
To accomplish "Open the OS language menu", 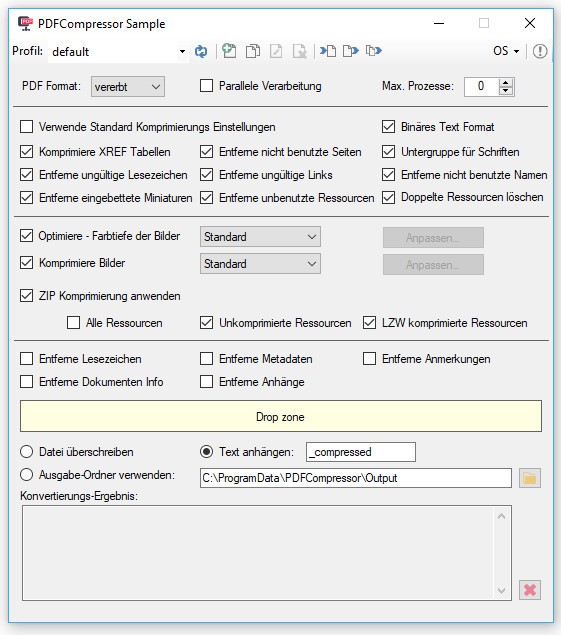I will click(506, 51).
